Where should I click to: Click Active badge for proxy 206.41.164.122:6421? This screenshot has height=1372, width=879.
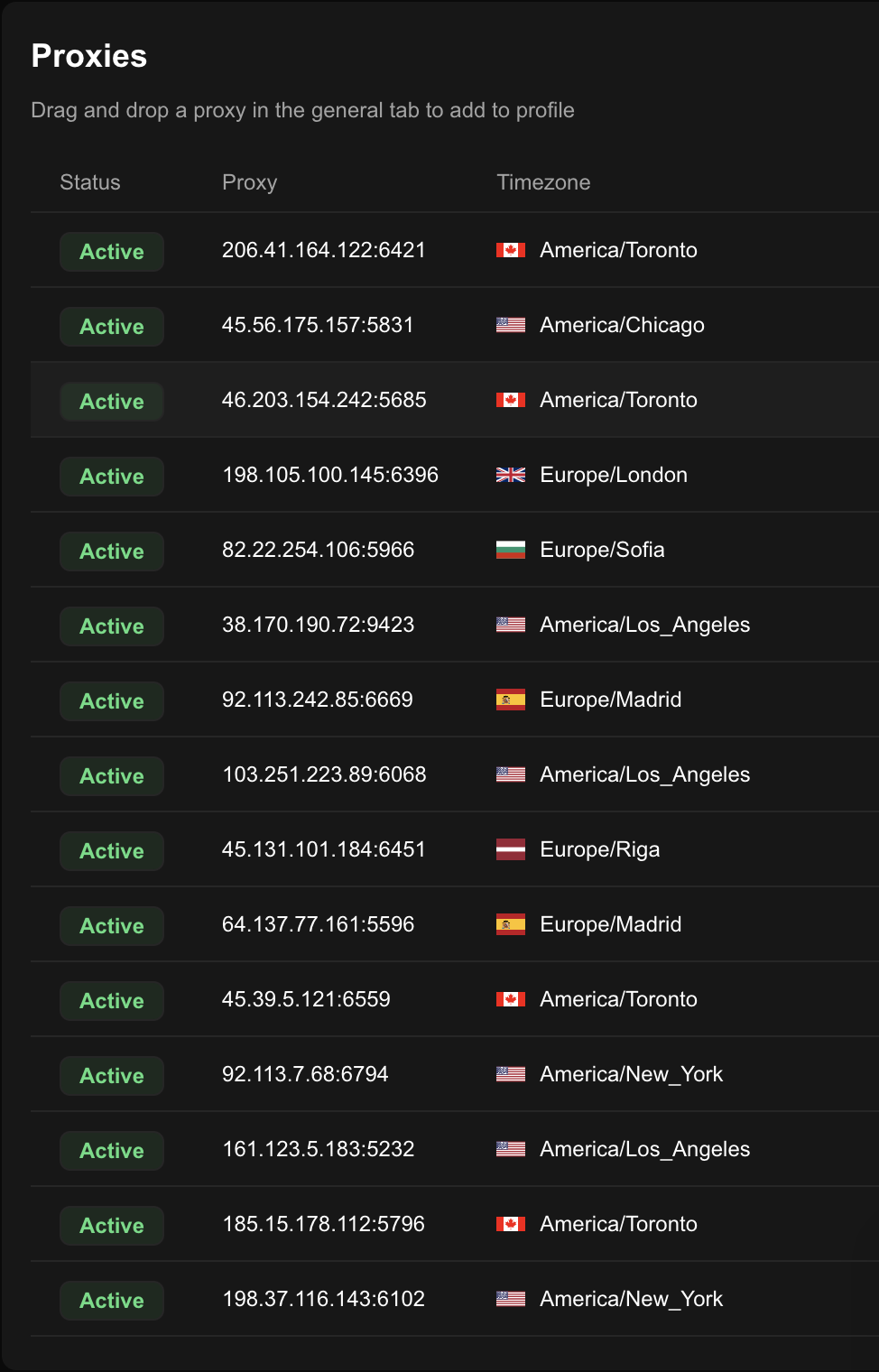coord(112,252)
